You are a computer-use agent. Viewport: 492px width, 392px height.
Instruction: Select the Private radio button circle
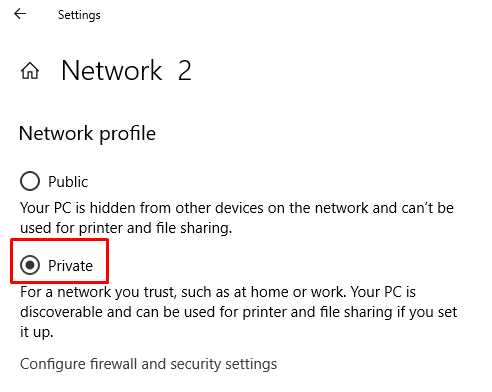point(30,265)
